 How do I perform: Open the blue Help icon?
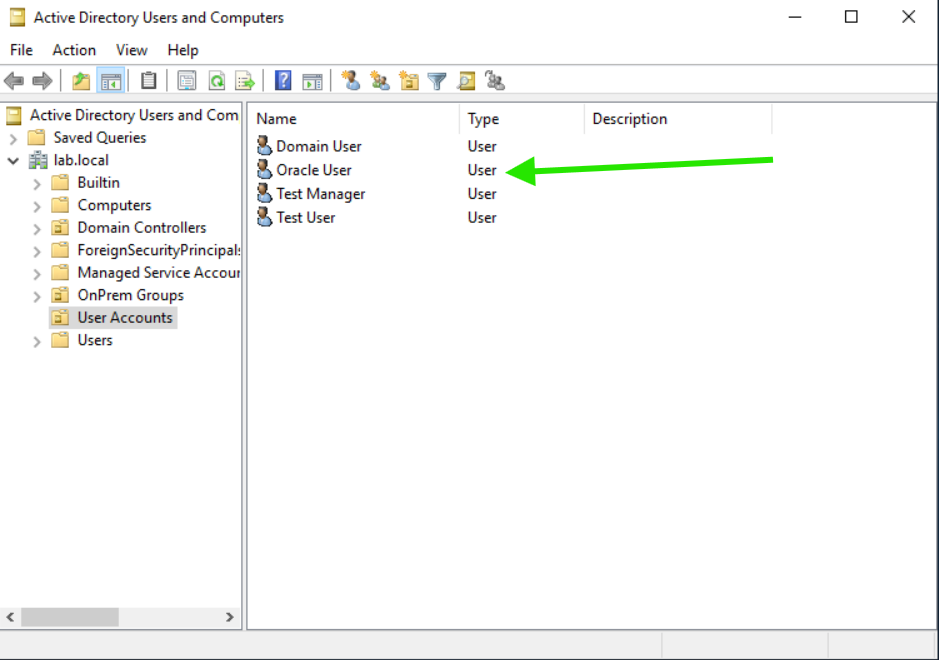pos(283,81)
